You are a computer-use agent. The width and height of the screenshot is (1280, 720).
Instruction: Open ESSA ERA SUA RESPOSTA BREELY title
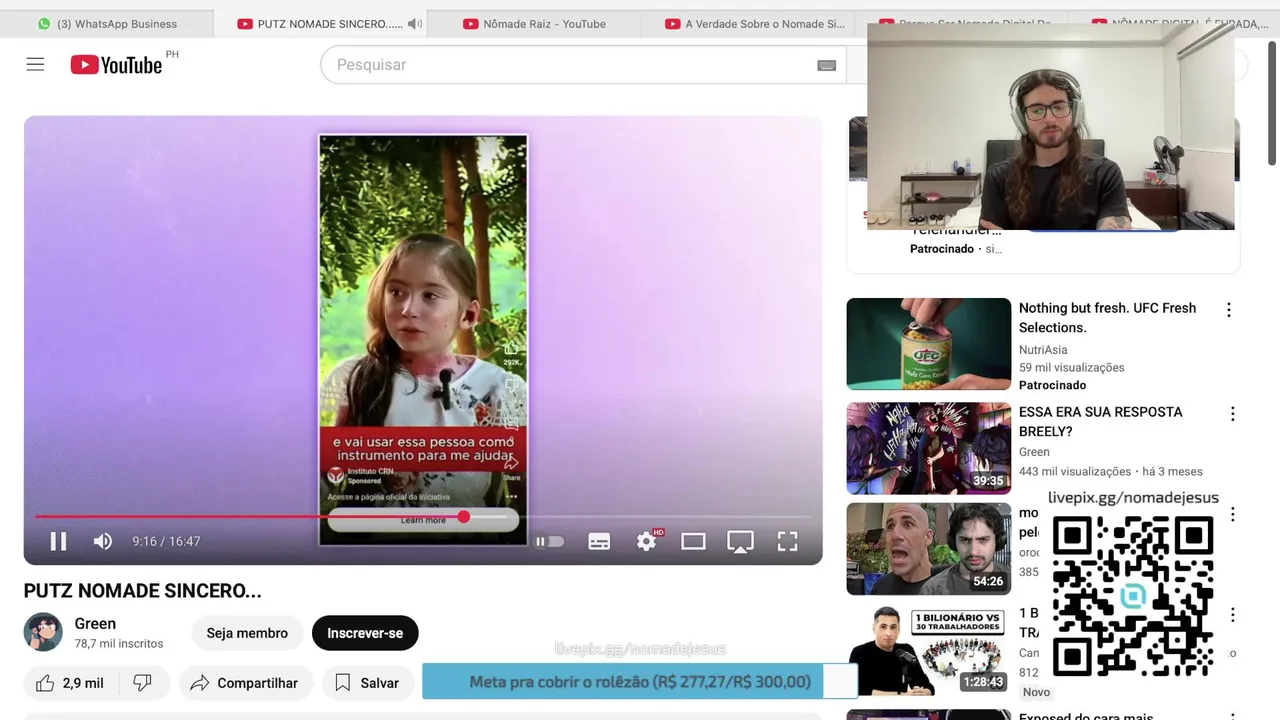(1100, 422)
